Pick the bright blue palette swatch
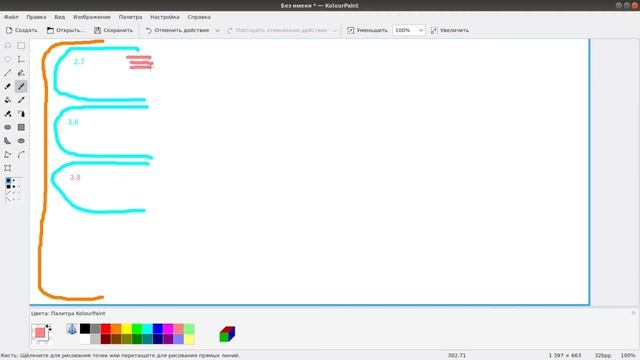Viewport: 640px width, 360px height. click(158, 329)
